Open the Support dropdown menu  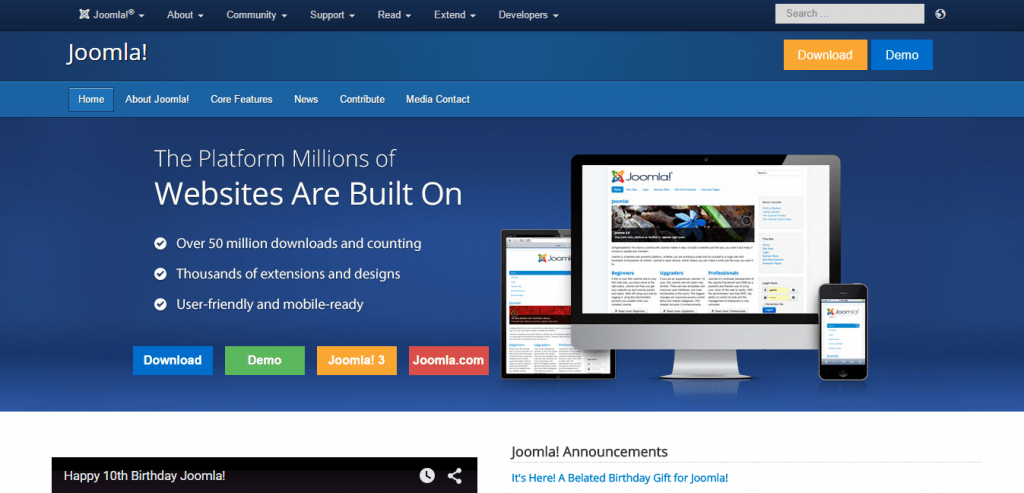click(x=332, y=14)
